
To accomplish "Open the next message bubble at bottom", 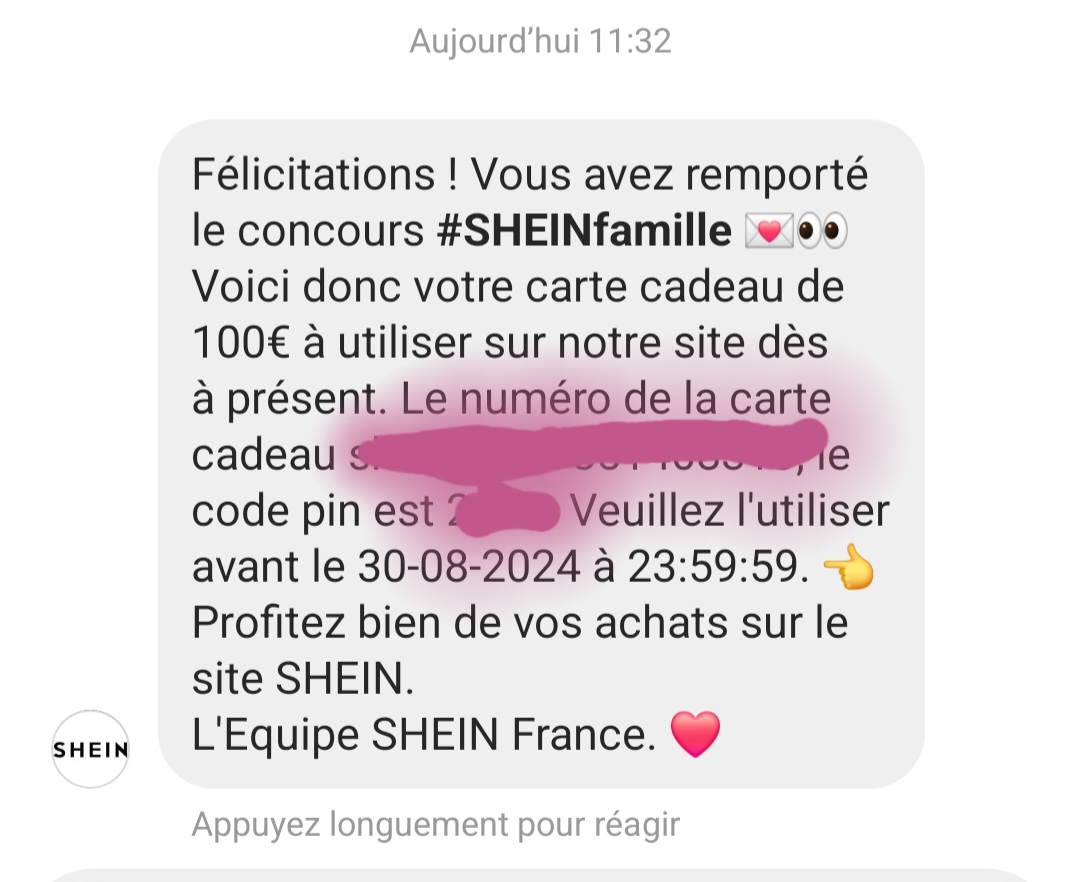I will coord(540,875).
